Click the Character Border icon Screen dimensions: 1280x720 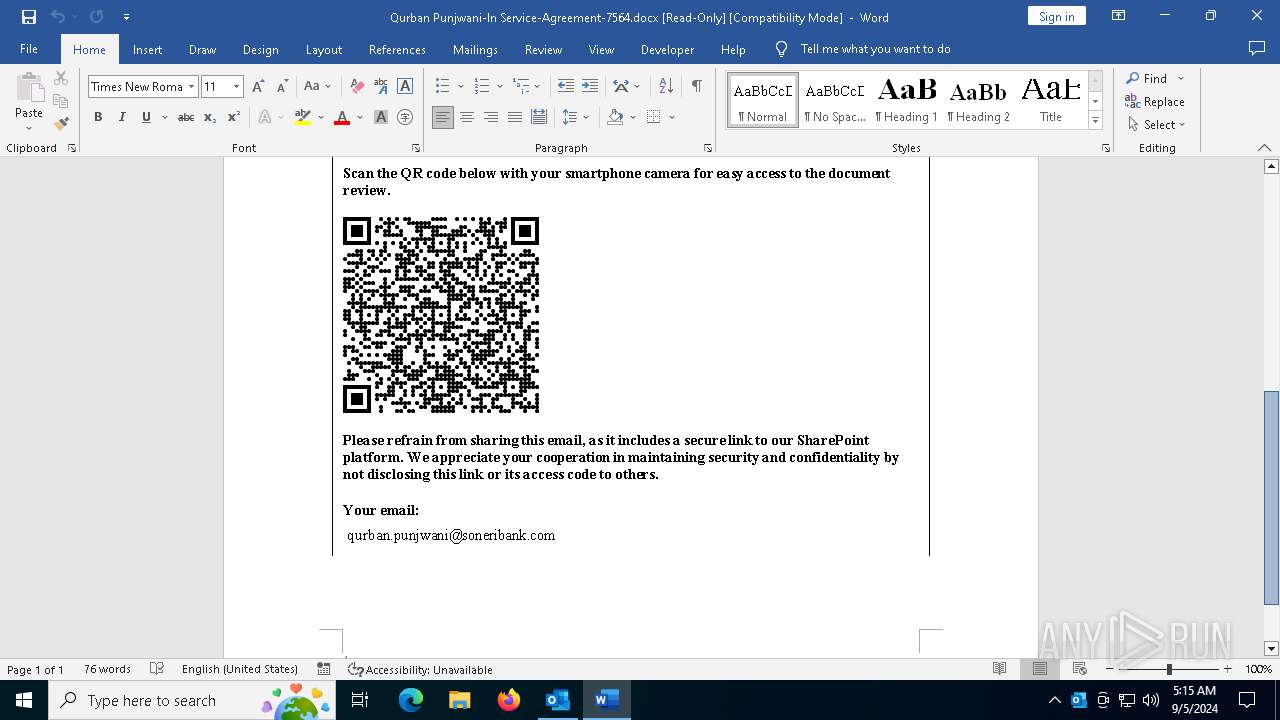(405, 86)
